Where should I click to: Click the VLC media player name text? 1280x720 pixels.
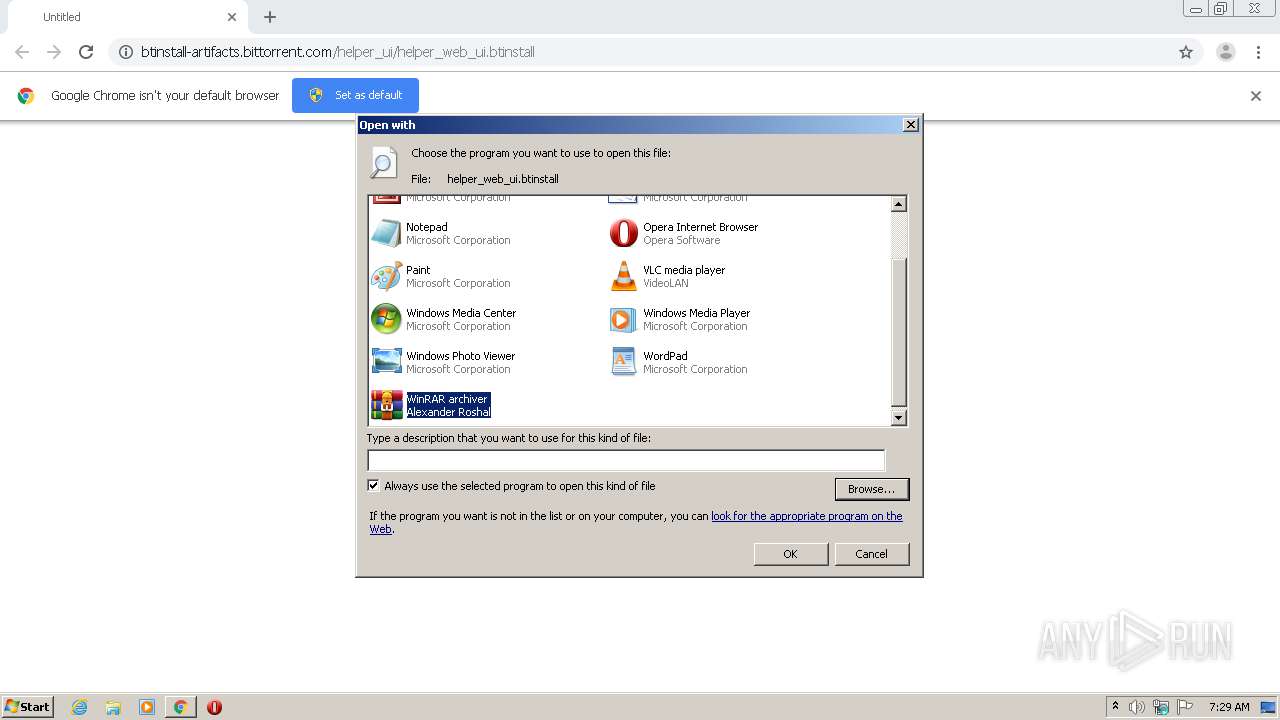pyautogui.click(x=684, y=270)
